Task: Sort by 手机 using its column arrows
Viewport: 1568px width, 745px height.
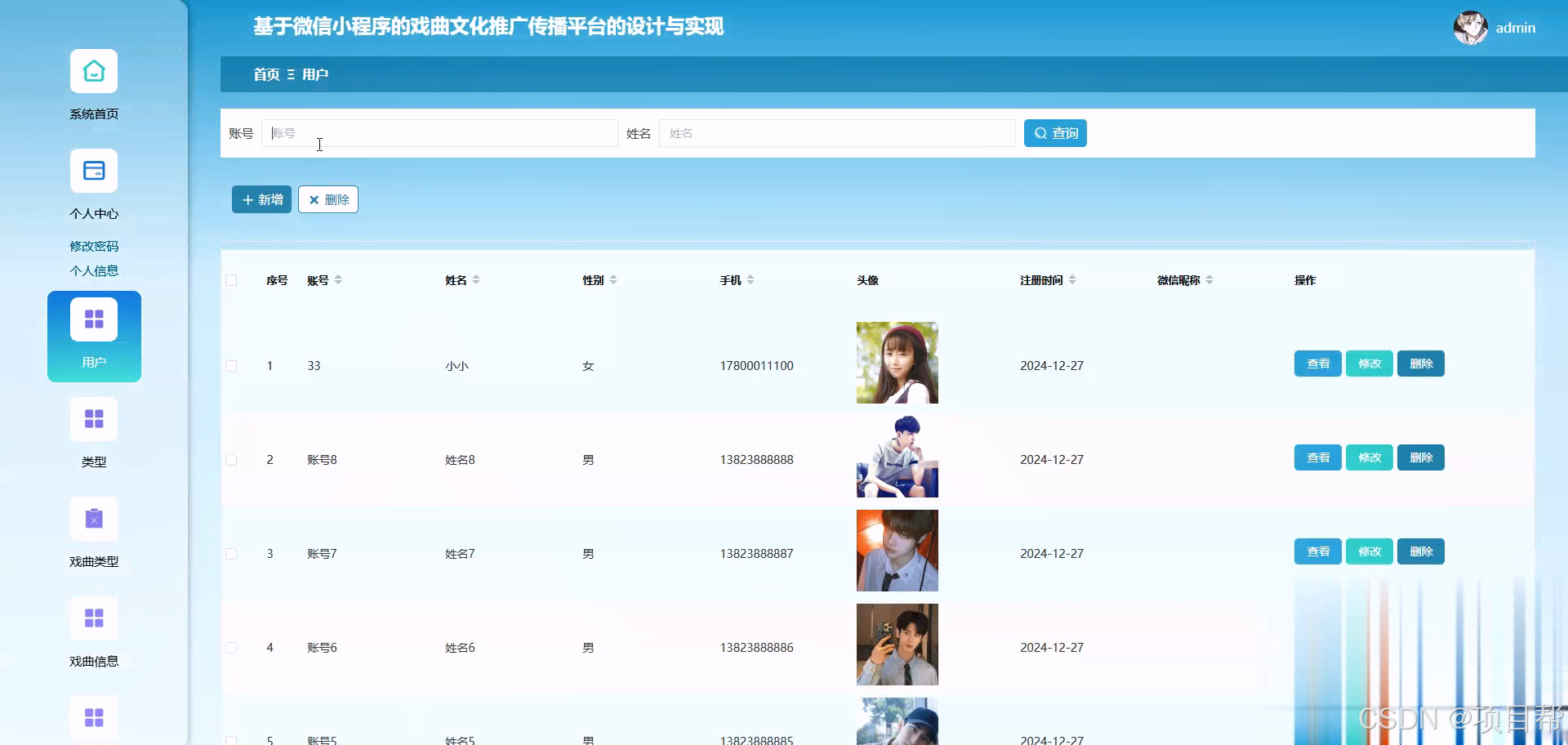Action: (751, 279)
